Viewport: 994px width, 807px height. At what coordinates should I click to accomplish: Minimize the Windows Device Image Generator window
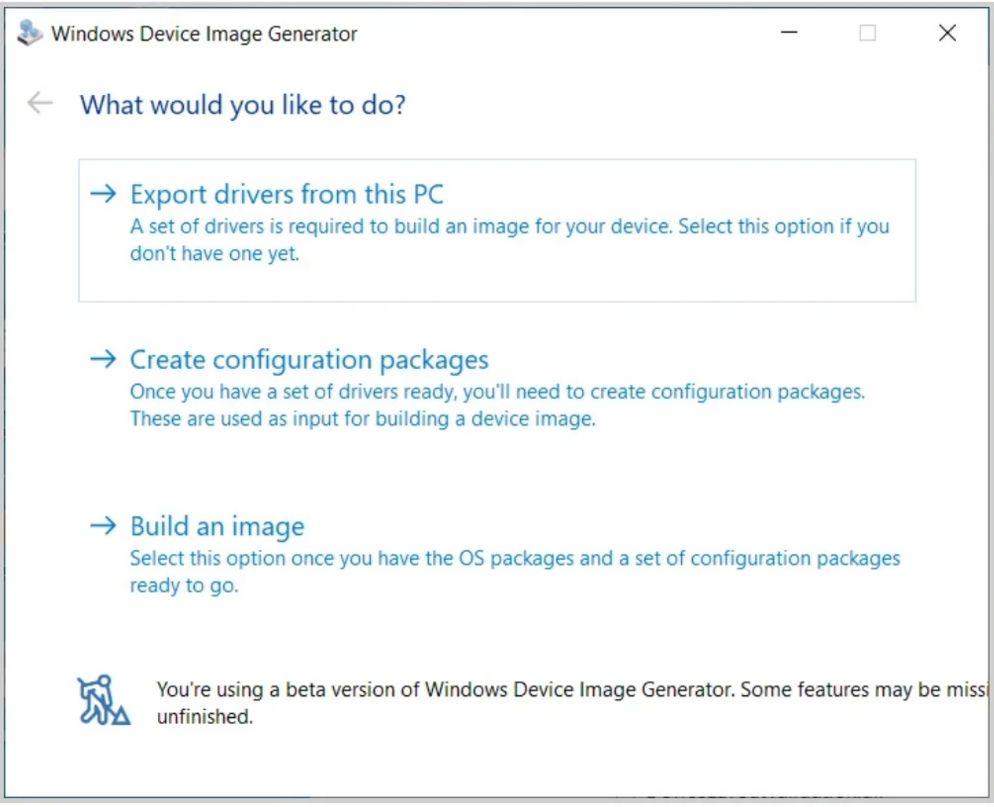(x=789, y=32)
